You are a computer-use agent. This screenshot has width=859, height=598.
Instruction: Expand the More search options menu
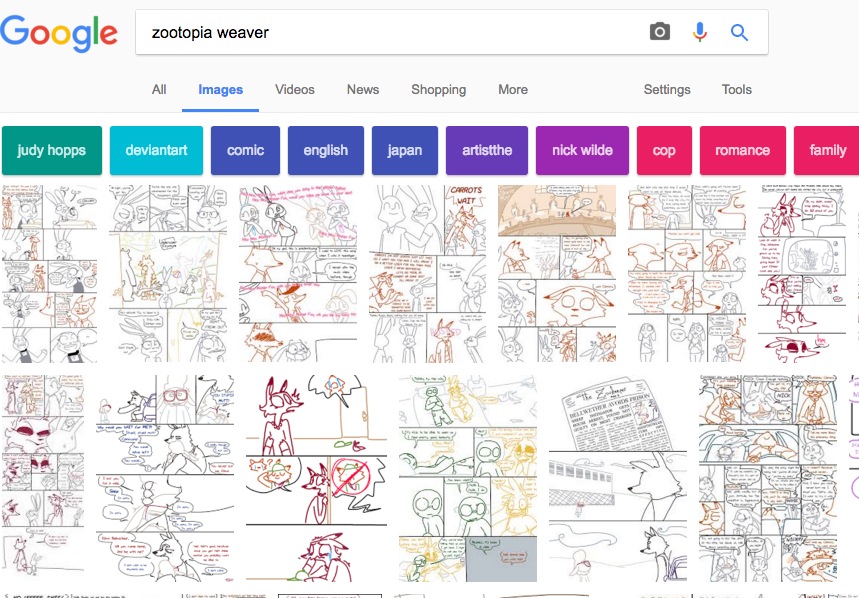tap(513, 89)
